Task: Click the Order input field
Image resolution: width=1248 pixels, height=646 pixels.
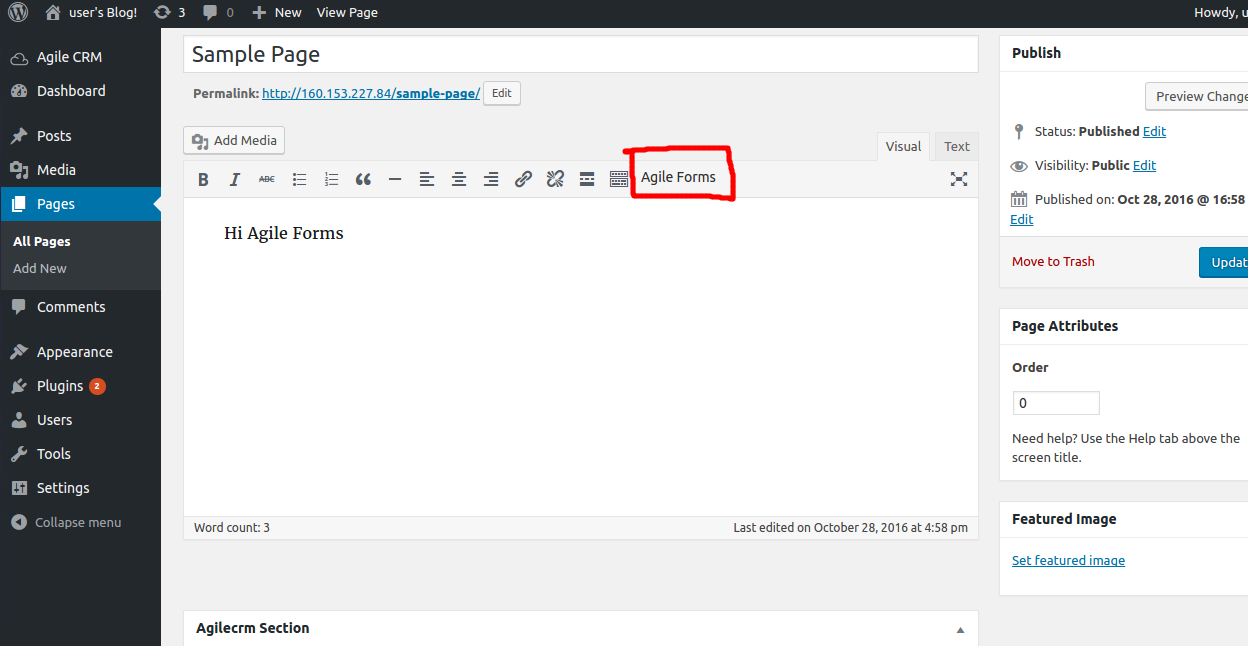Action: [1056, 403]
